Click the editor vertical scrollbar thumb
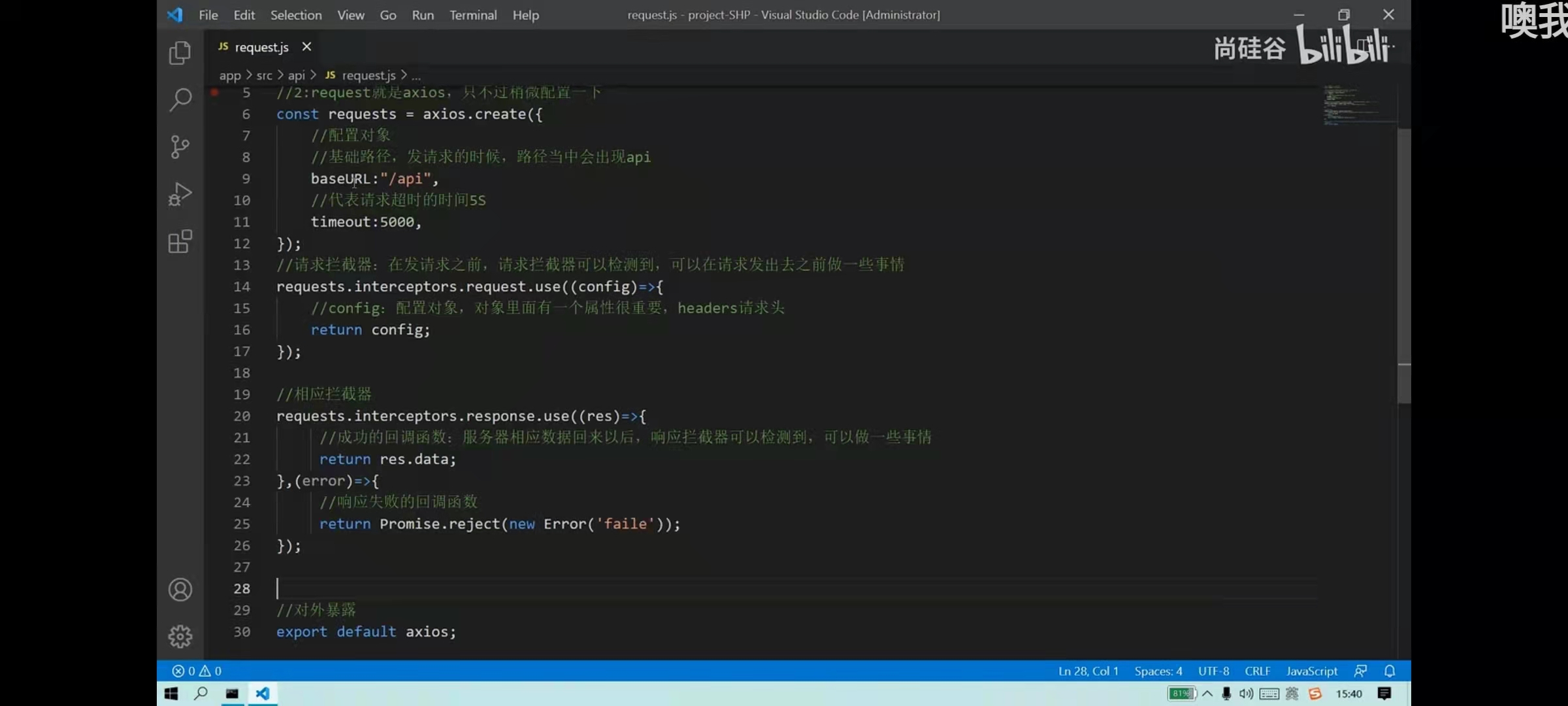The height and width of the screenshot is (706, 1568). click(x=1403, y=261)
